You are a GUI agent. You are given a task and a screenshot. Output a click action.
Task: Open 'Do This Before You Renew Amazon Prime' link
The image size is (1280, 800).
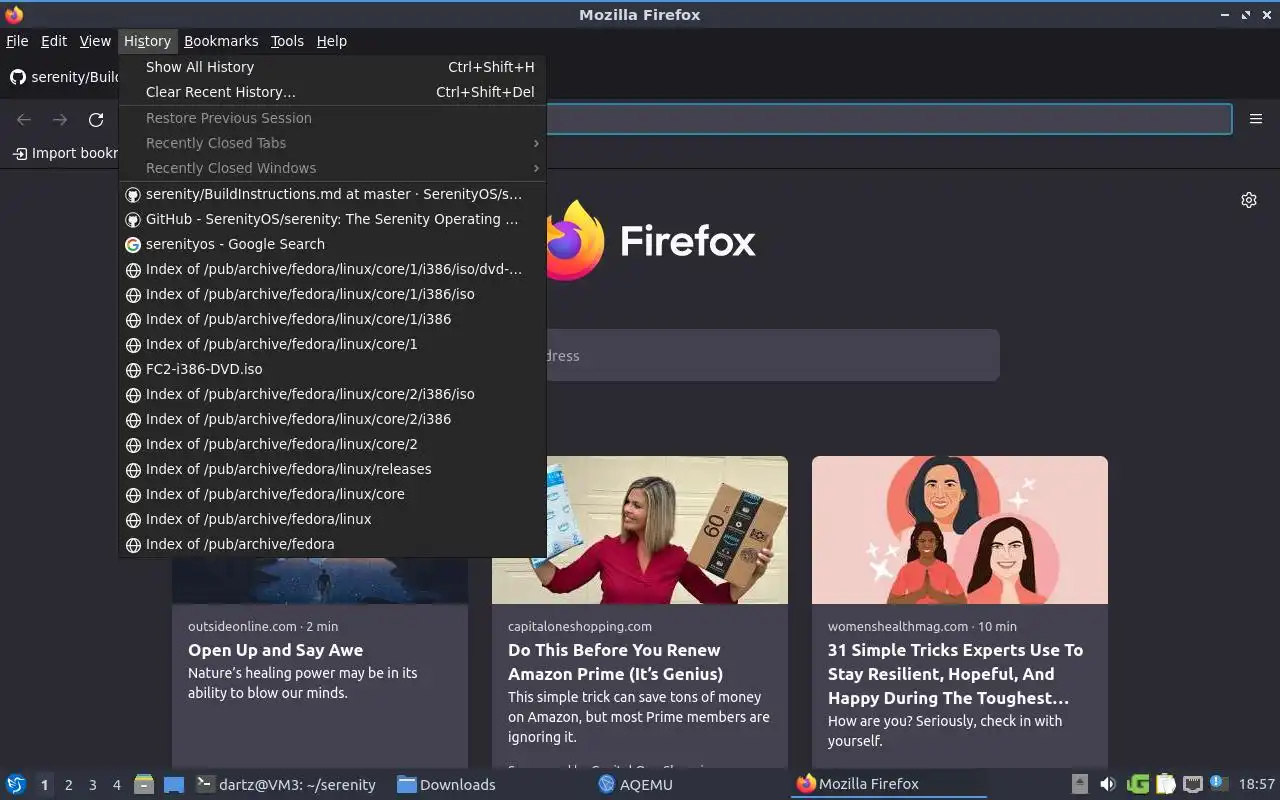[x=616, y=662]
